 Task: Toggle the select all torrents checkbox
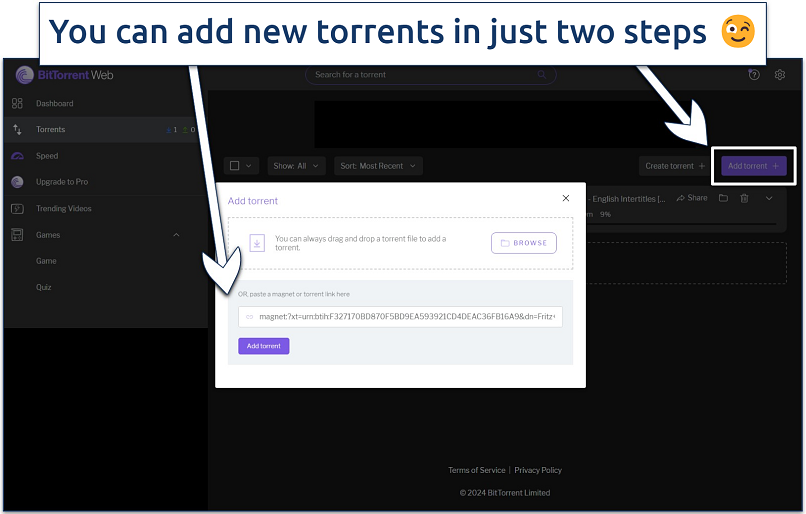tap(234, 166)
